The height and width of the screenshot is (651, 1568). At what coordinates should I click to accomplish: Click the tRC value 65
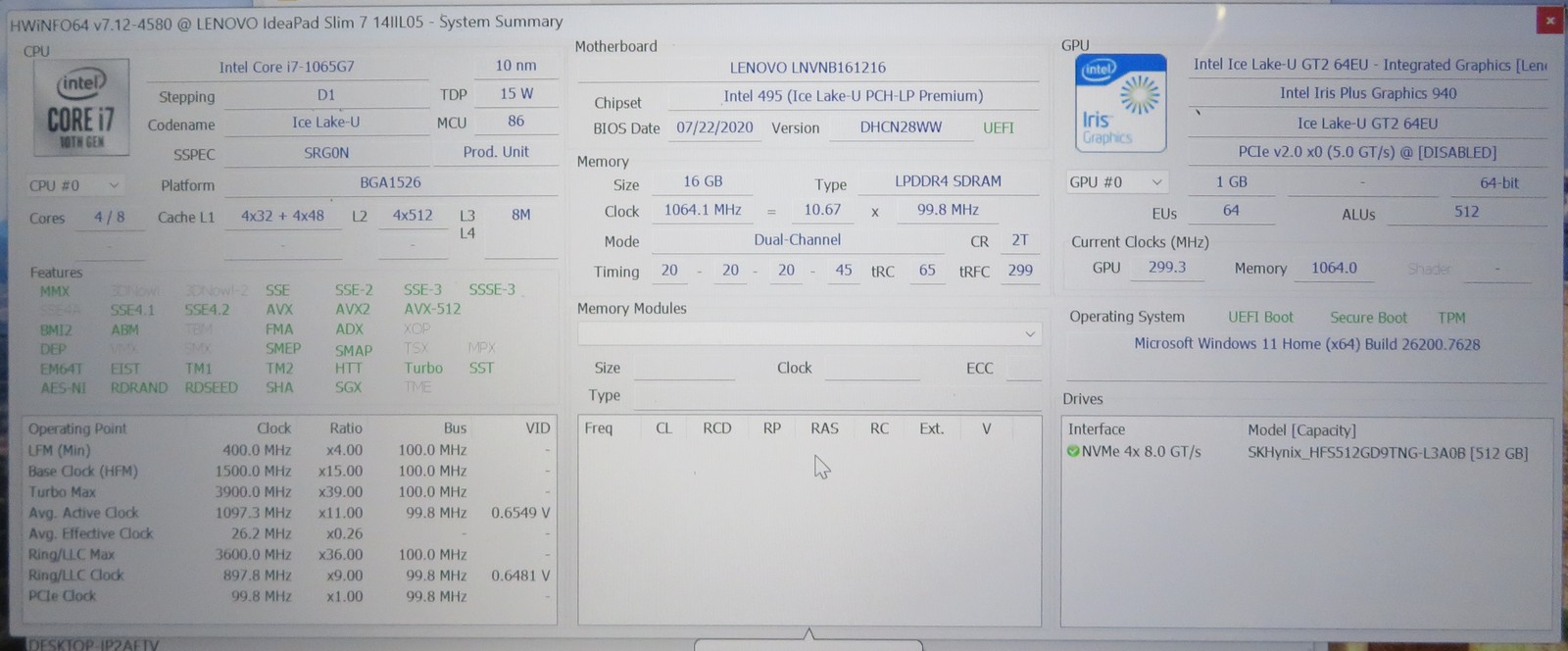click(x=927, y=271)
